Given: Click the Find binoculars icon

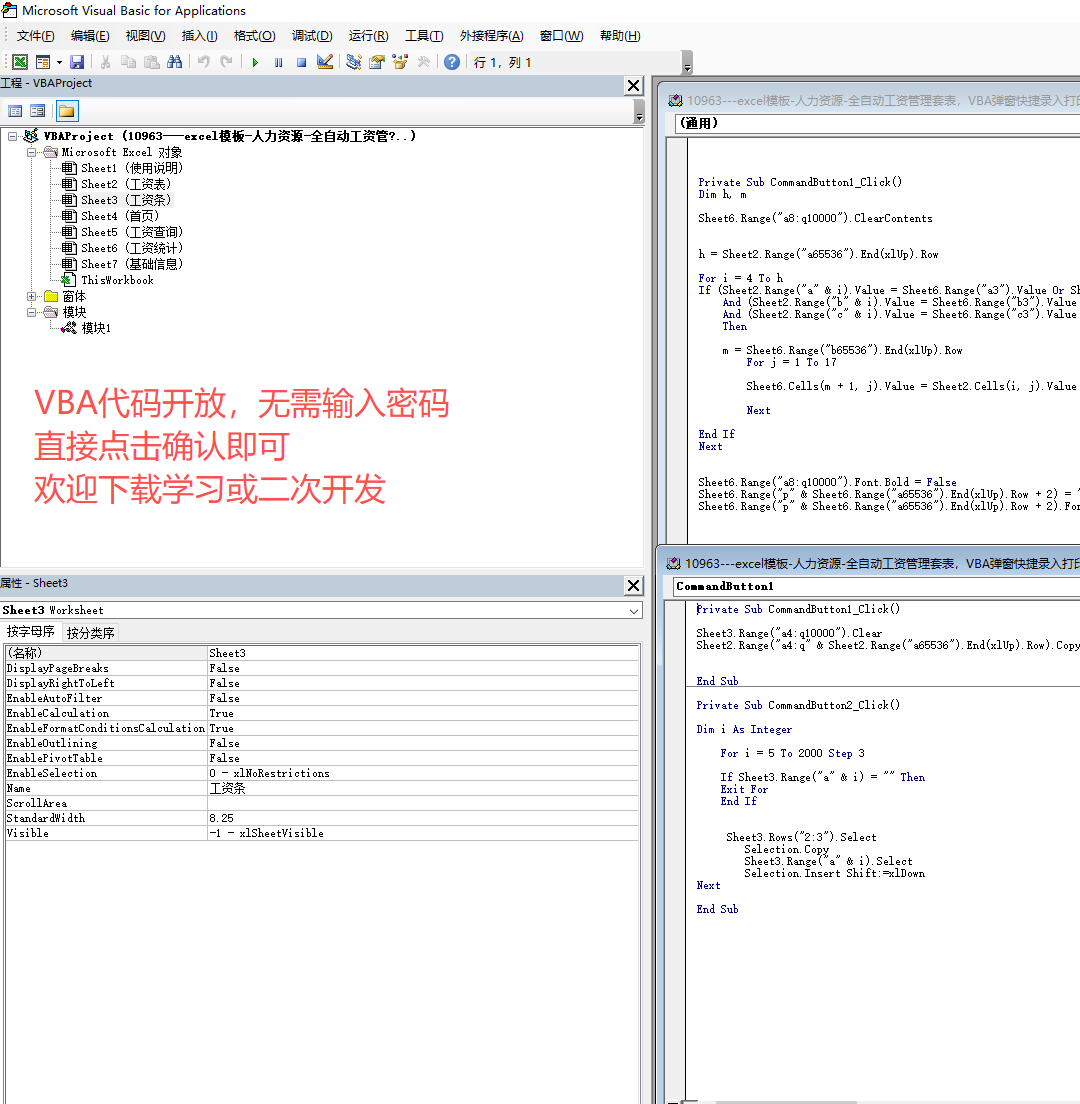Looking at the screenshot, I should click(x=174, y=62).
